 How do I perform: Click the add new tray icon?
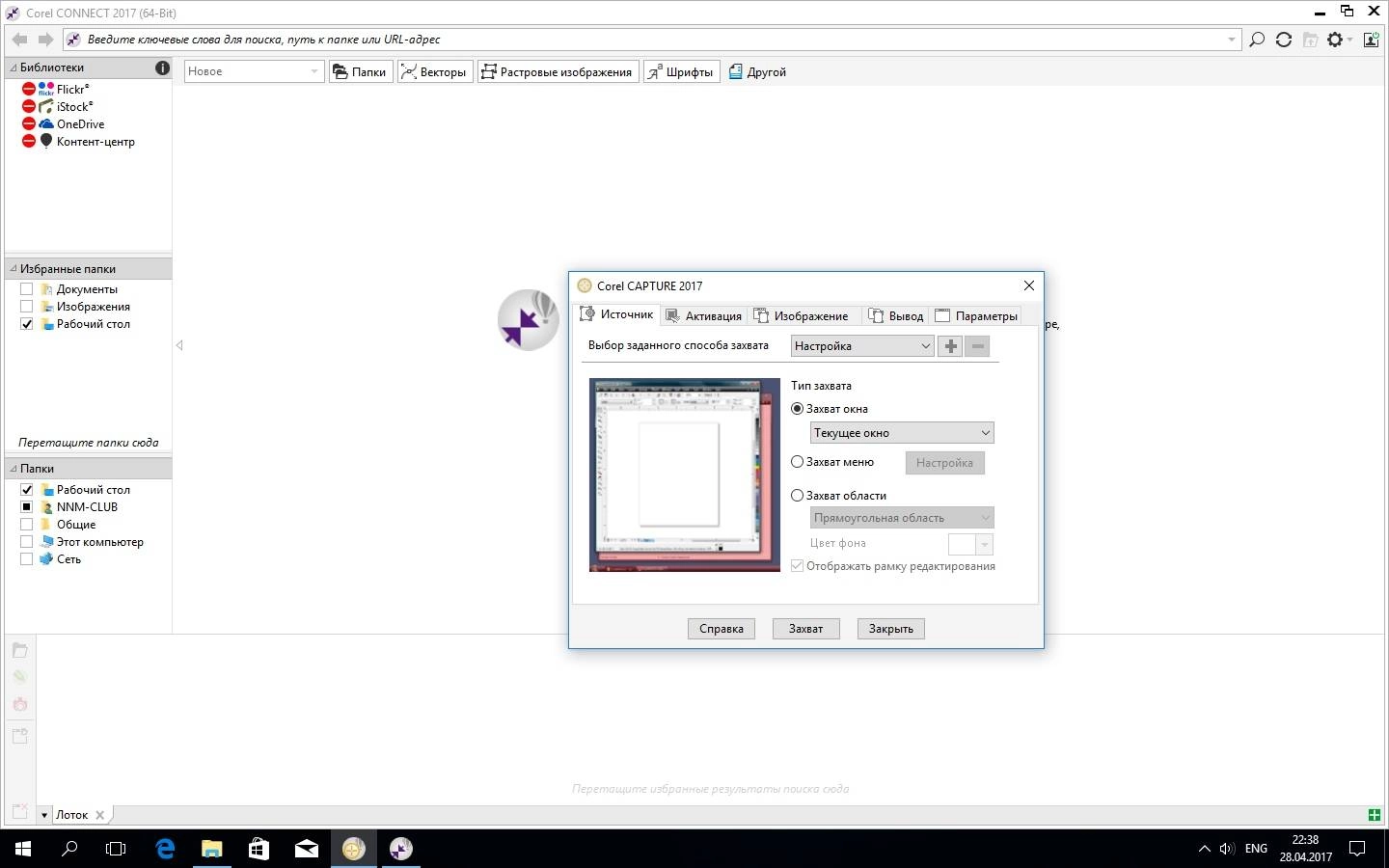(19, 736)
